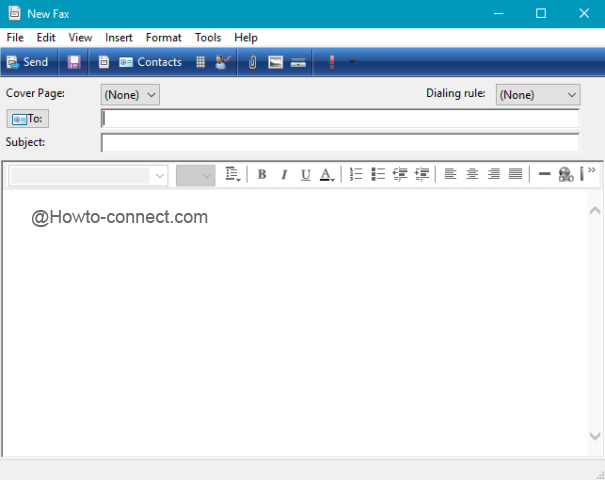Image resolution: width=605 pixels, height=480 pixels.
Task: Center align the text
Action: coord(472,174)
